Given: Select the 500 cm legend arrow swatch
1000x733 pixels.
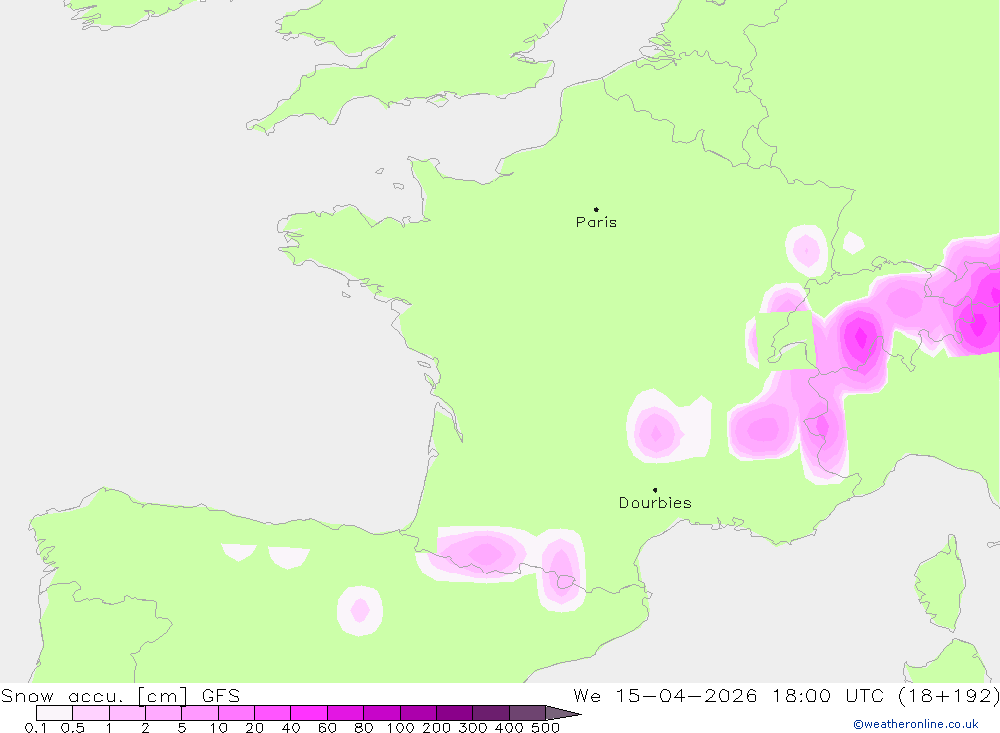Looking at the screenshot, I should tap(564, 713).
